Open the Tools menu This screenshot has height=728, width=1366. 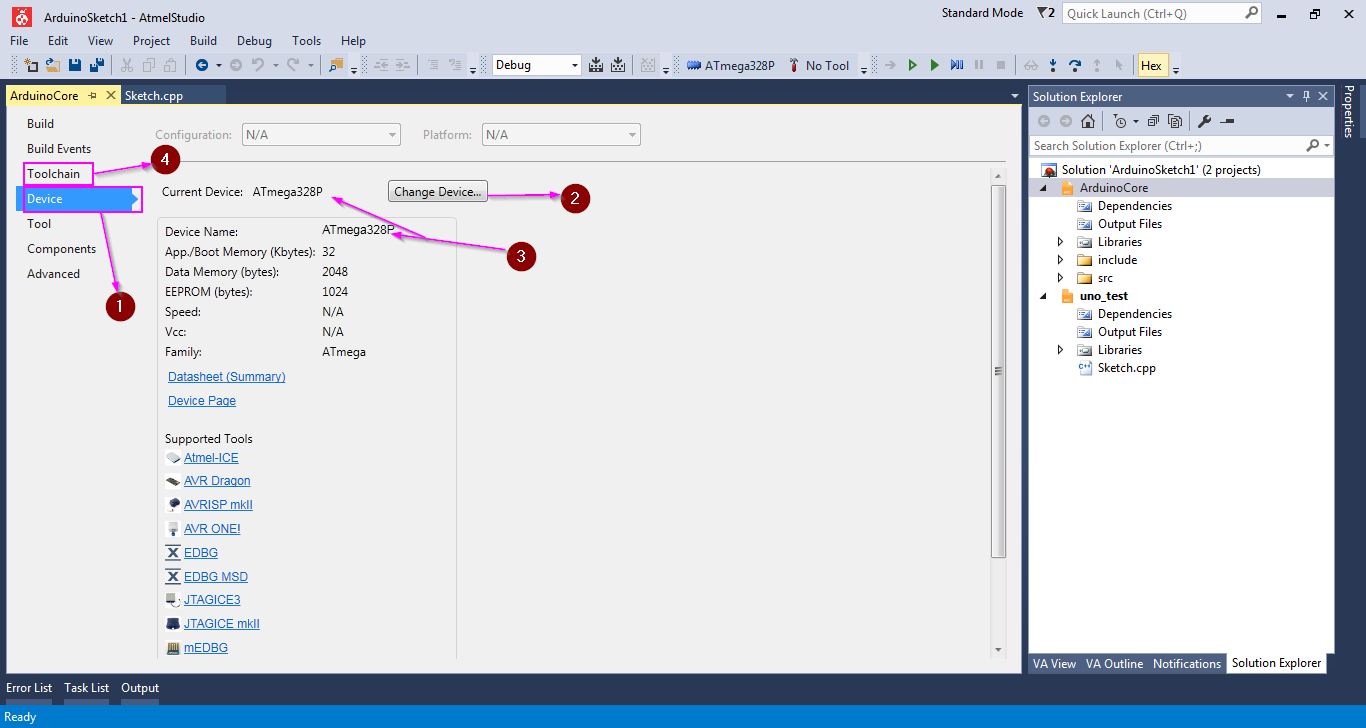[x=306, y=41]
